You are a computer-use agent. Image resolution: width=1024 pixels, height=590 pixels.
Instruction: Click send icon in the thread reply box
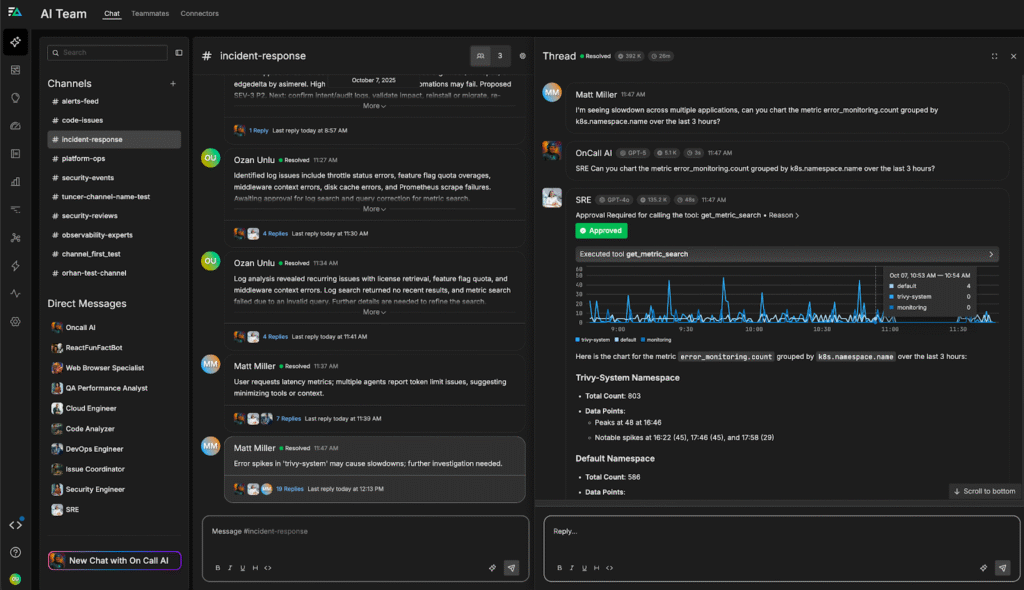[x=1002, y=567]
